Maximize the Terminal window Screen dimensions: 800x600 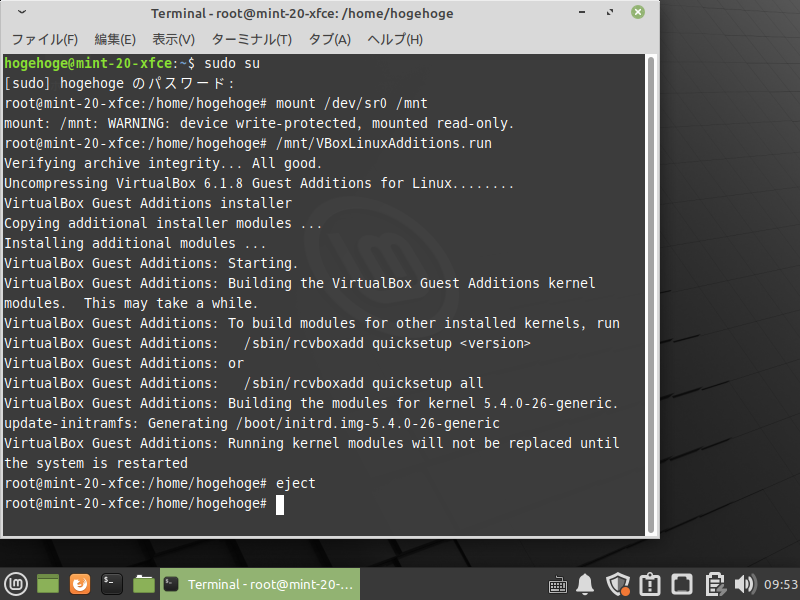coord(610,12)
